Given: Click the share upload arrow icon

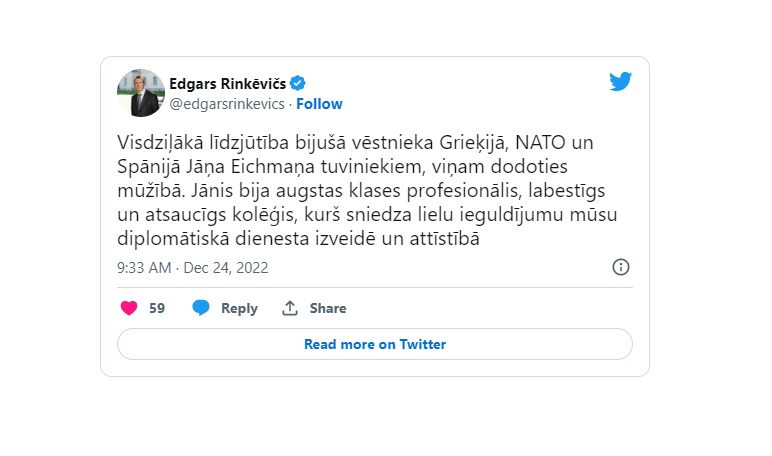Looking at the screenshot, I should click(x=290, y=308).
